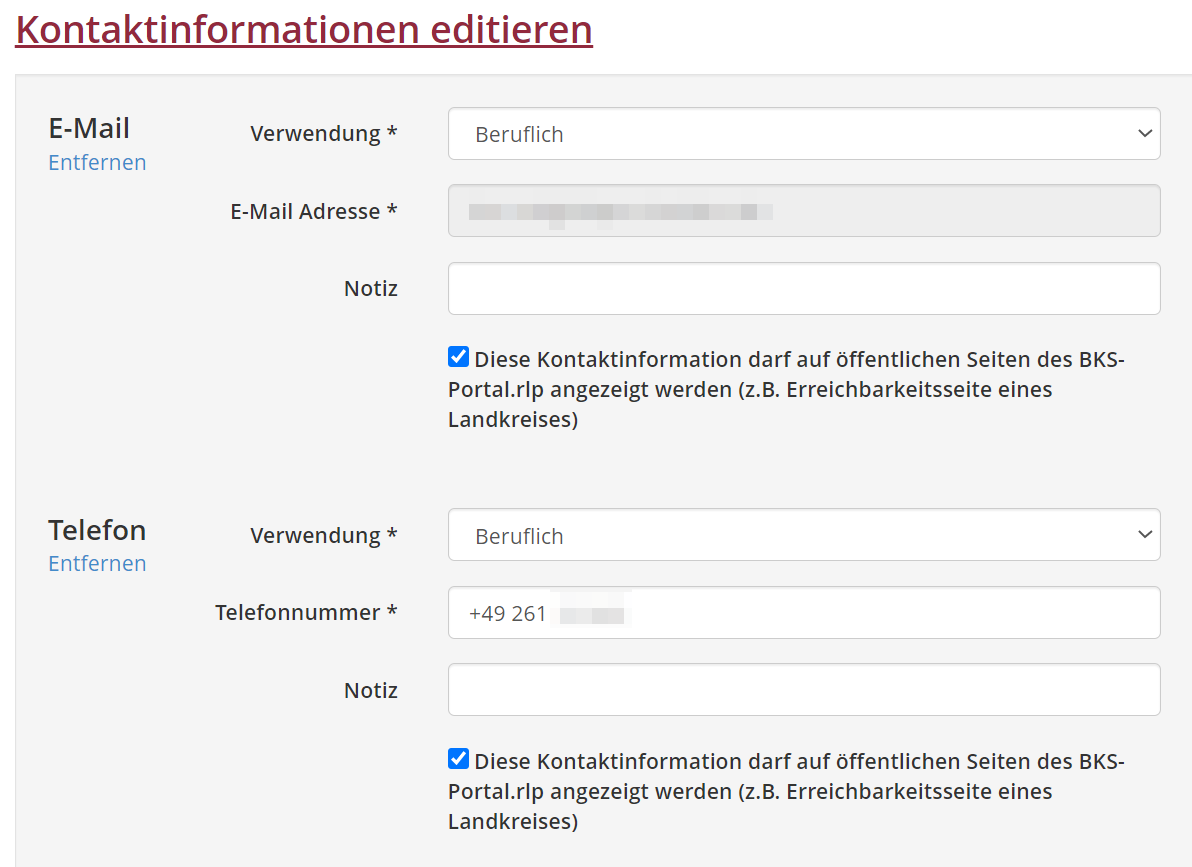
Task: Click the chevron arrow of the E-Mail Verwendung select
Action: tap(1145, 134)
